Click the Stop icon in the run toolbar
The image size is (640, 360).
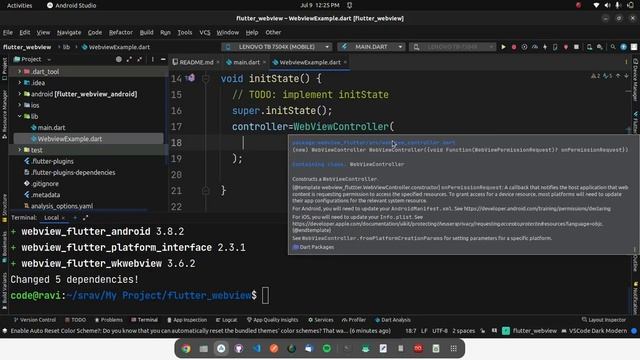(576, 47)
